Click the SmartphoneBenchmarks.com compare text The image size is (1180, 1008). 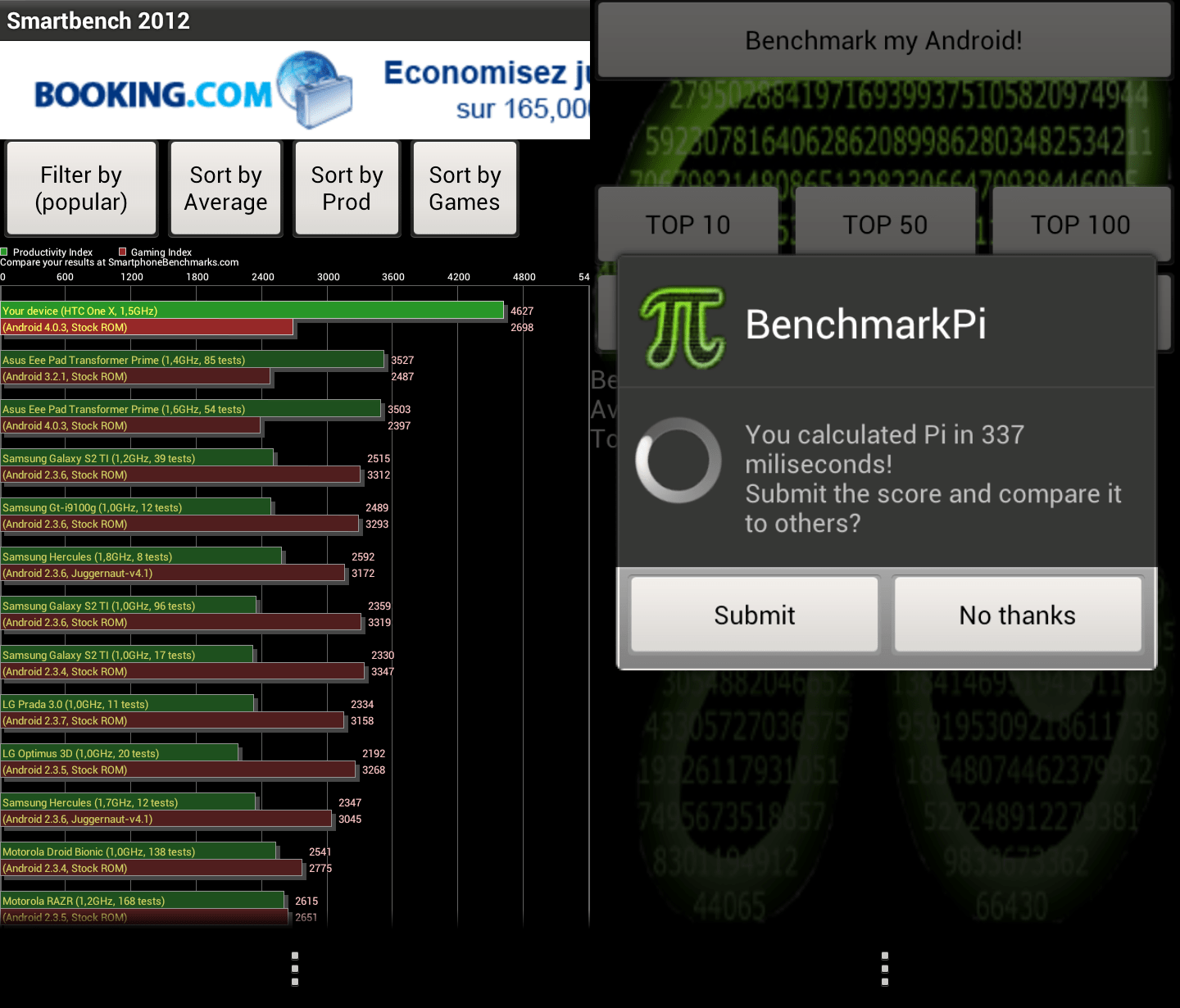(120, 262)
